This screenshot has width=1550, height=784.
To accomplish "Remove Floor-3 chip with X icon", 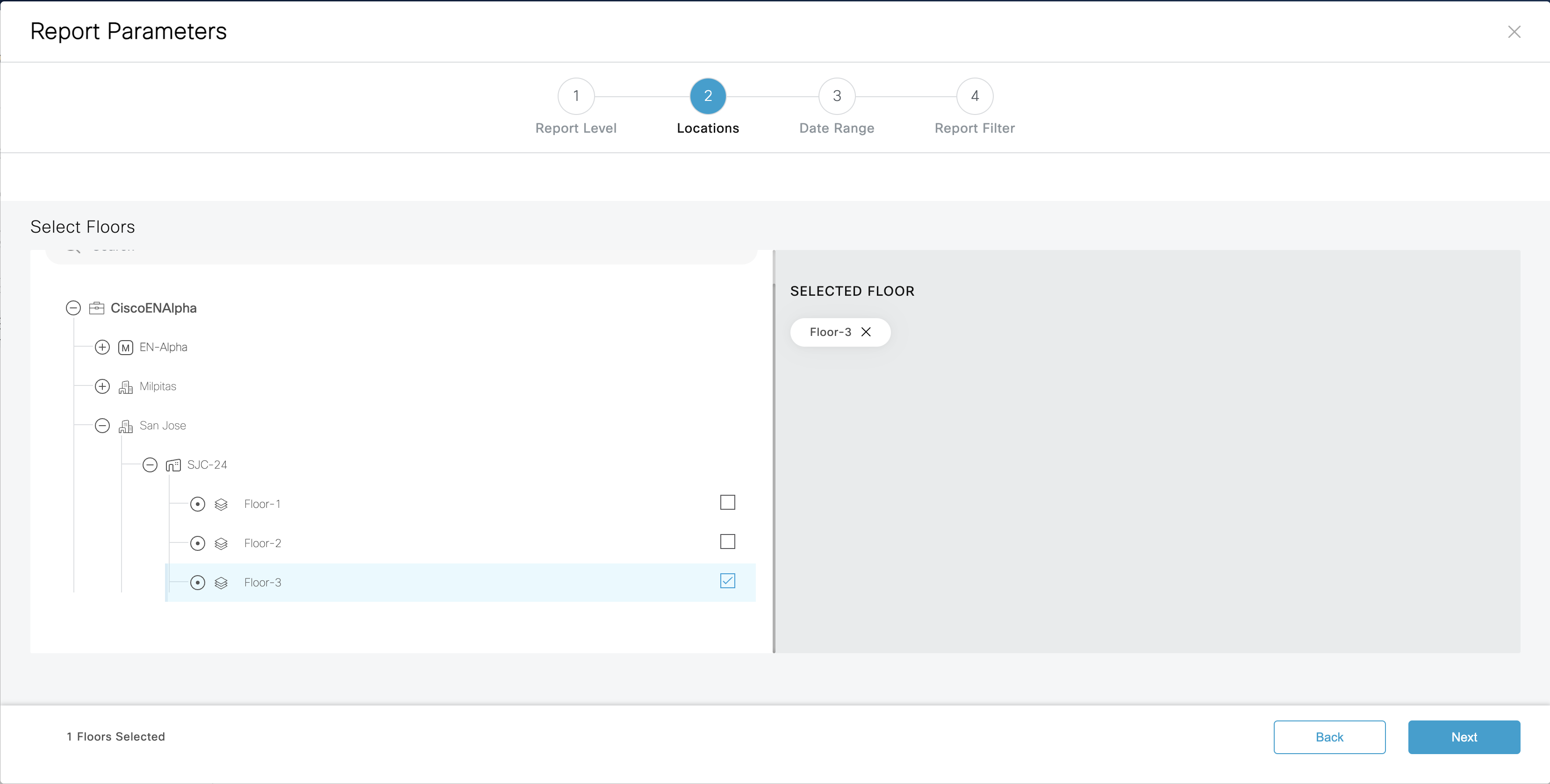I will point(866,332).
